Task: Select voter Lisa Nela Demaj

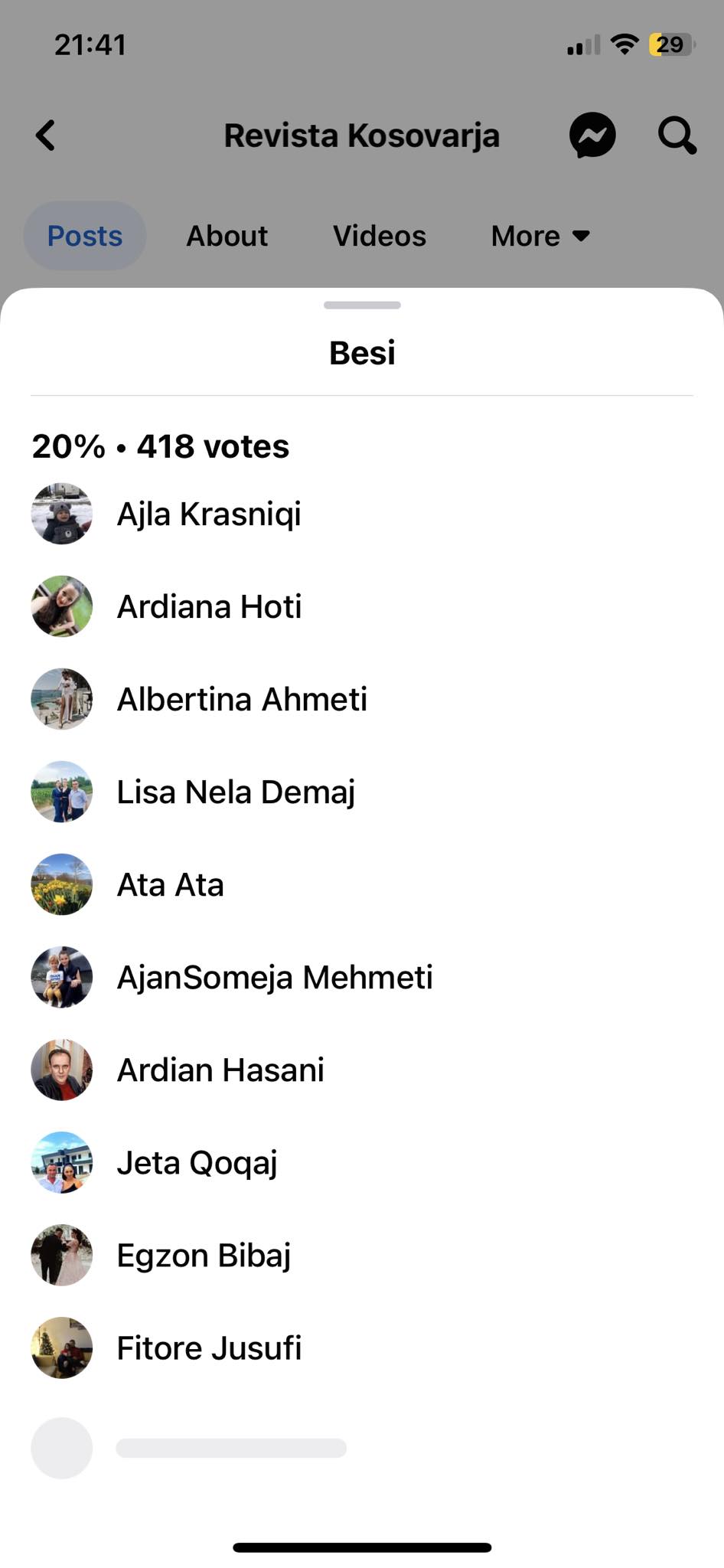Action: (236, 792)
